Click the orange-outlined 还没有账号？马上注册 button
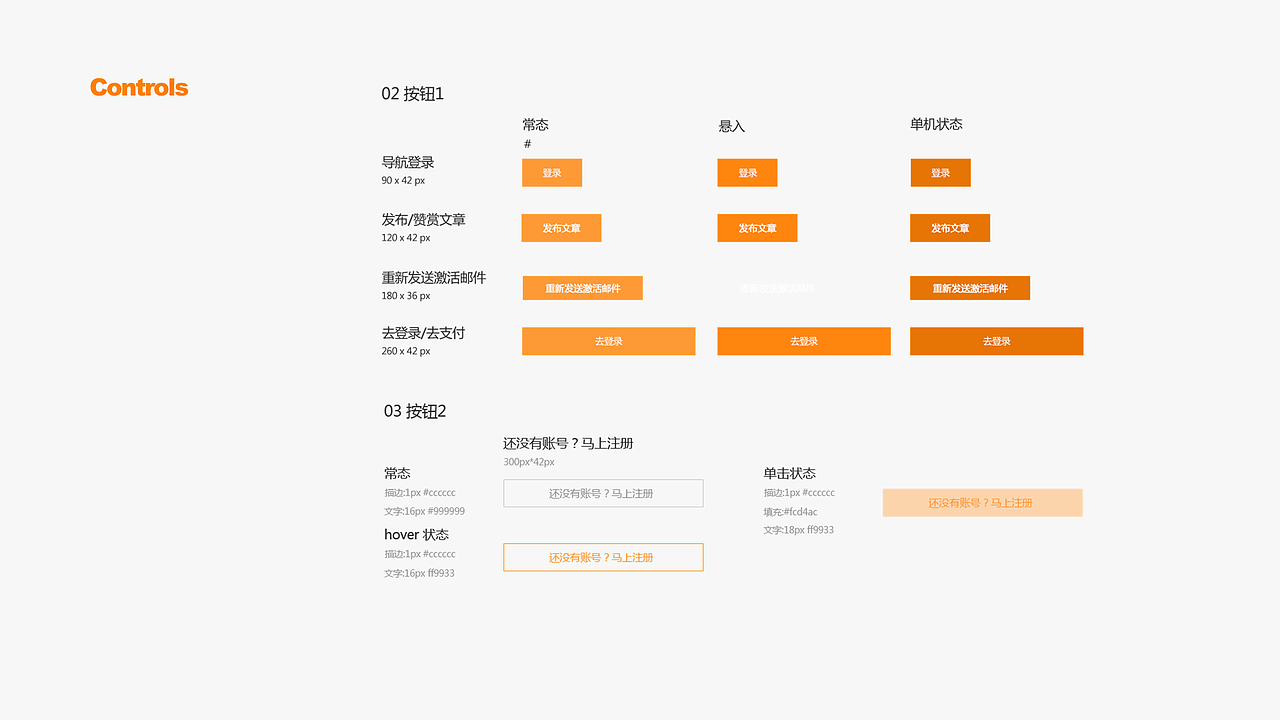 (x=603, y=557)
